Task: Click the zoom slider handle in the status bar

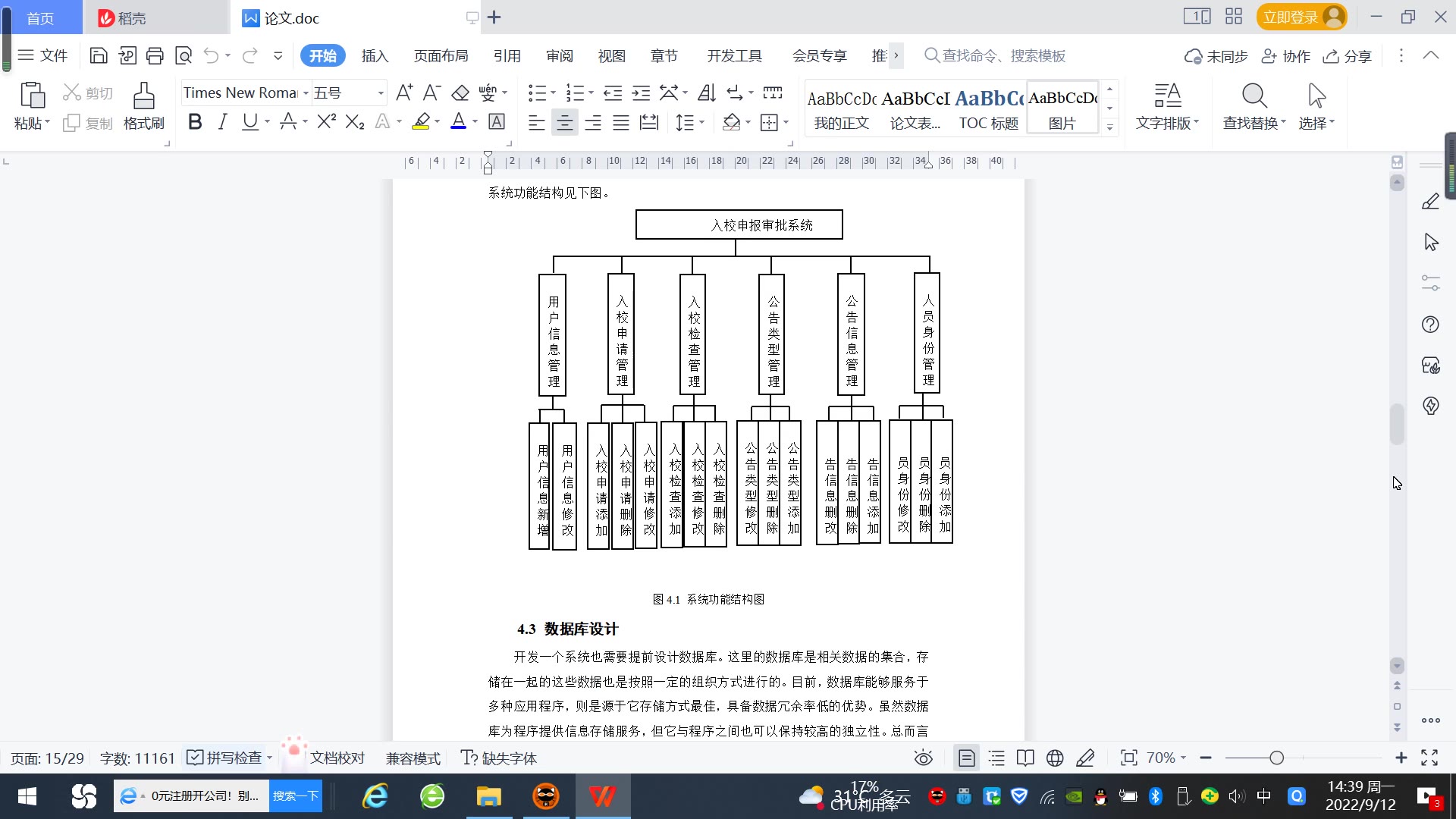Action: tap(1277, 758)
